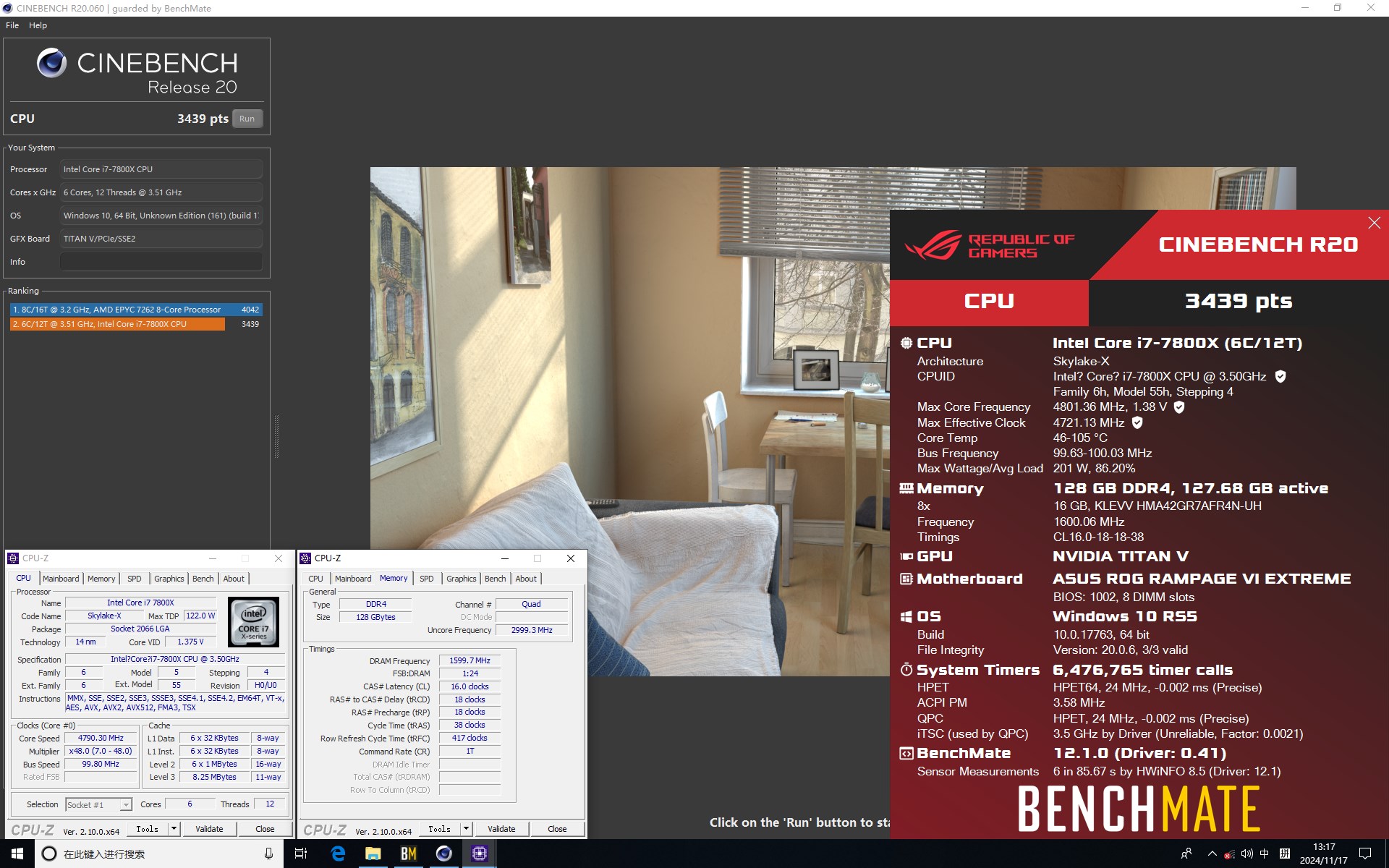This screenshot has height=868, width=1389.
Task: Open the notification center icon
Action: point(1365,854)
